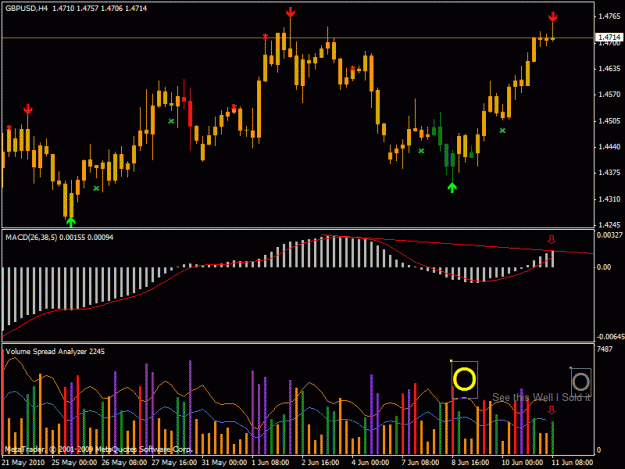625x469 pixels.
Task: Click the 7487 volume scale value
Action: pos(605,349)
